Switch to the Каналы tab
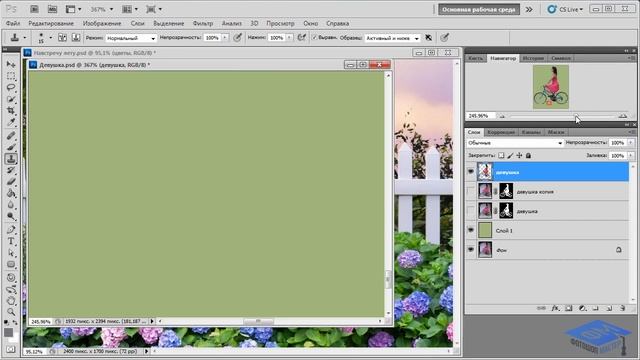This screenshot has height=360, width=640. pyautogui.click(x=531, y=132)
